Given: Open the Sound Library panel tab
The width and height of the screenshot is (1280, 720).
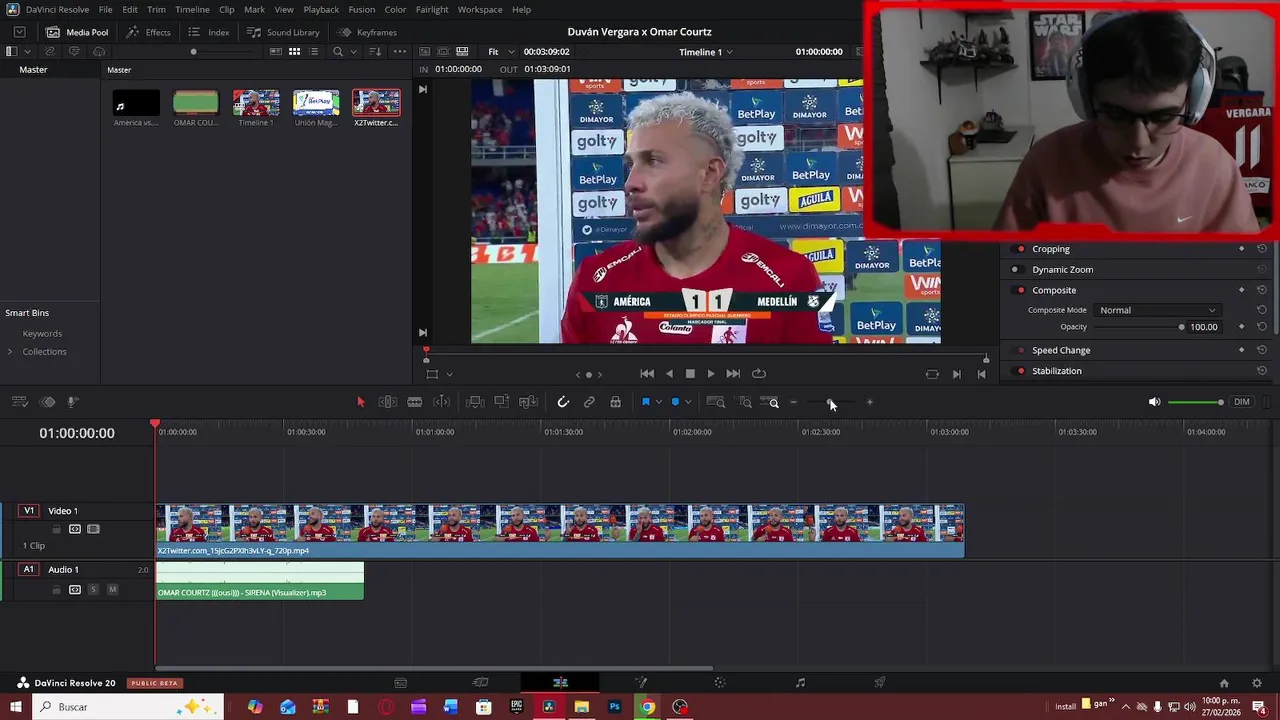Looking at the screenshot, I should click(283, 32).
